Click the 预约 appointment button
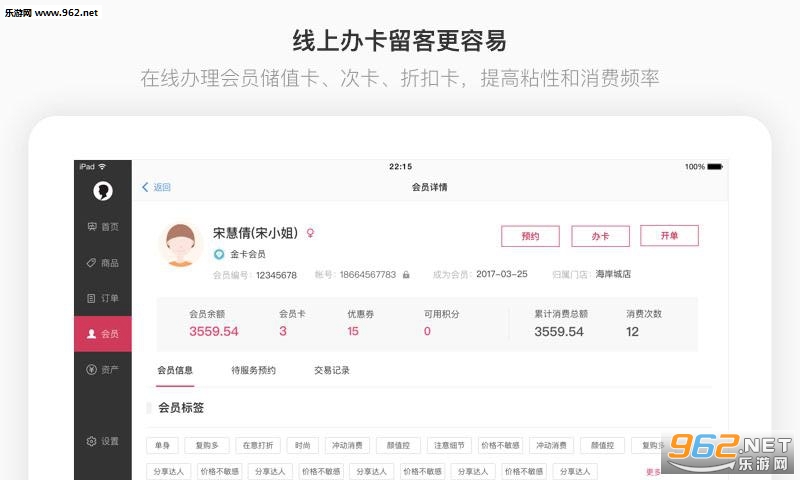The image size is (800, 480). 530,236
